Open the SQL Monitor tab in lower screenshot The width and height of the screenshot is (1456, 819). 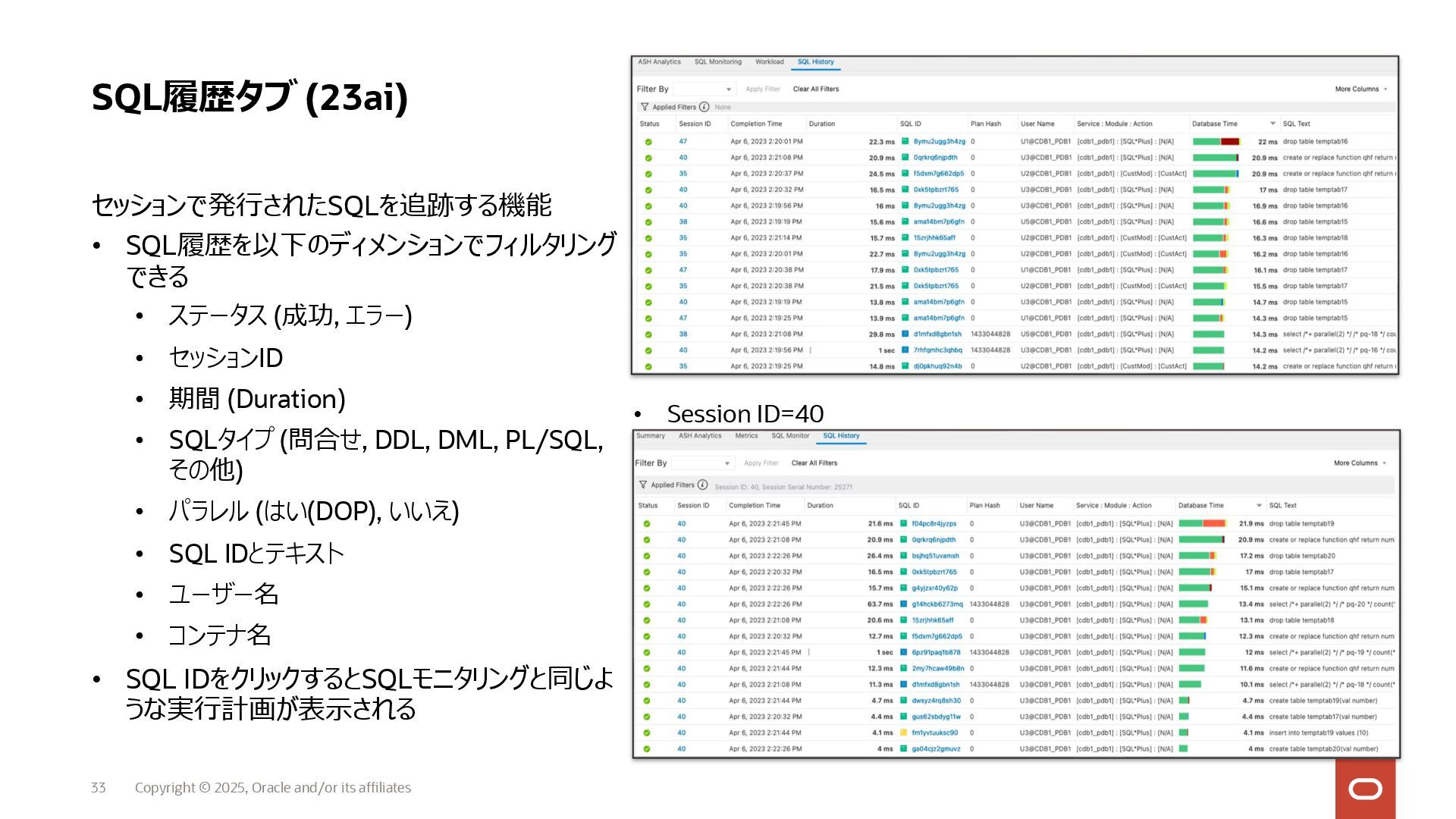[x=790, y=436]
